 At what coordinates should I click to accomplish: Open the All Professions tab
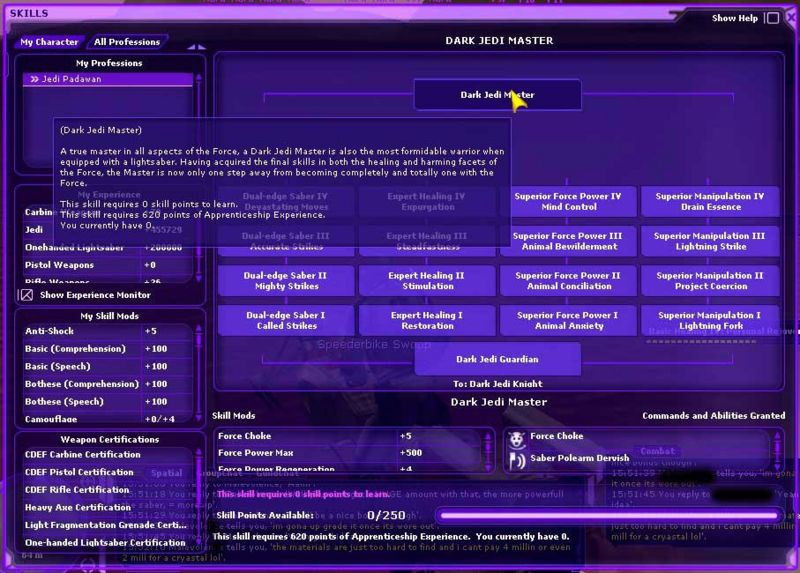[127, 42]
